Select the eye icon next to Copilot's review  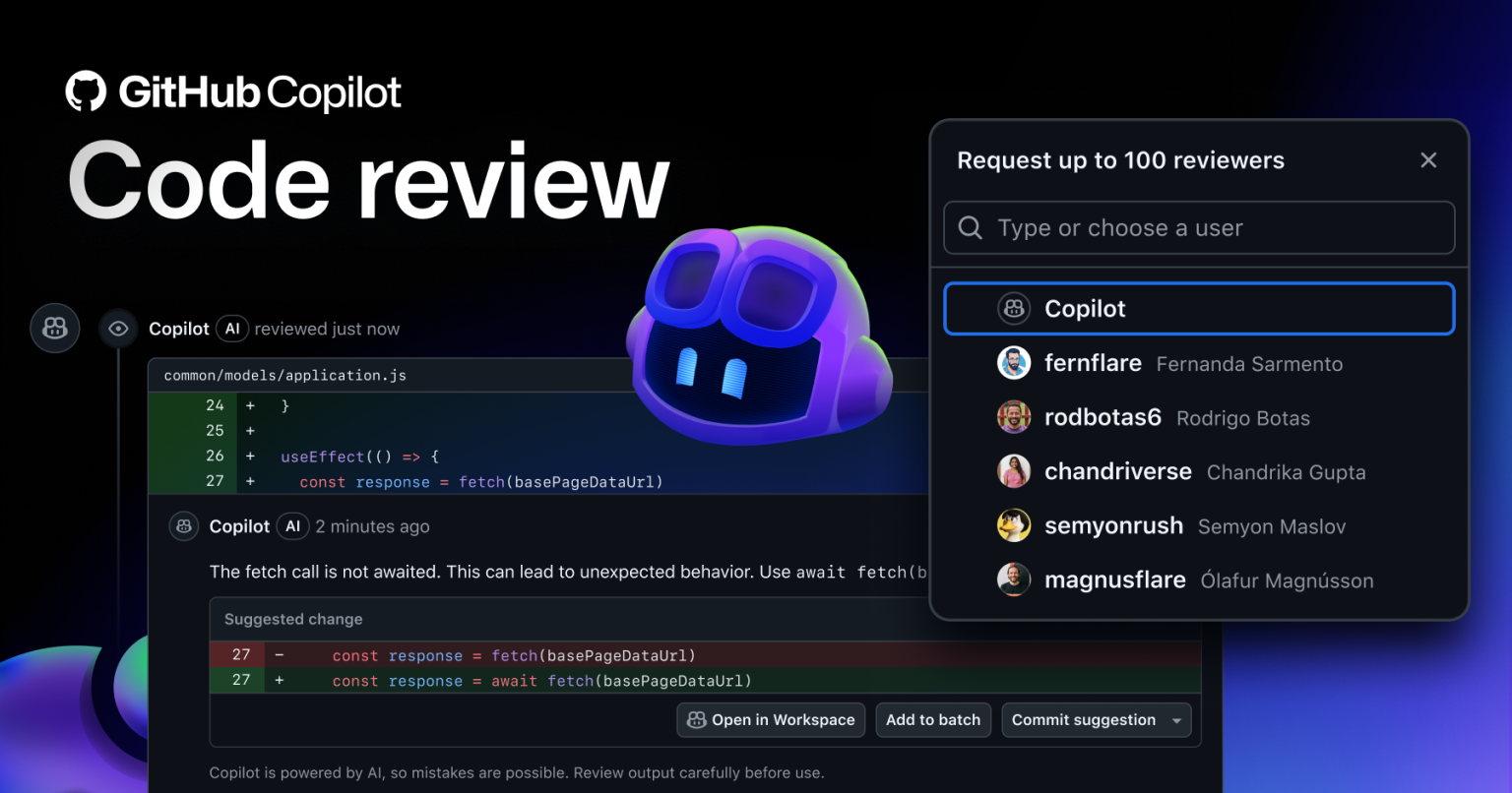point(118,328)
